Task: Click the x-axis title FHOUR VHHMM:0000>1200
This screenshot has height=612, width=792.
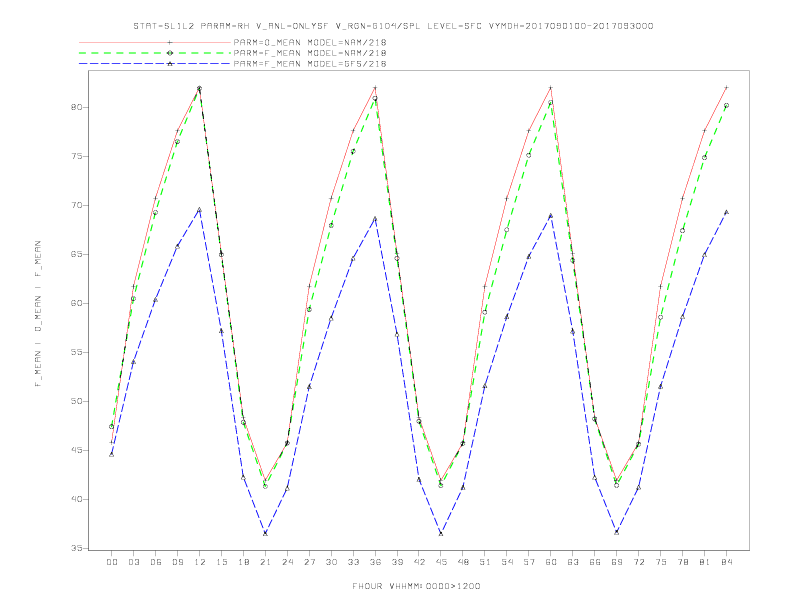Action: coord(416,586)
